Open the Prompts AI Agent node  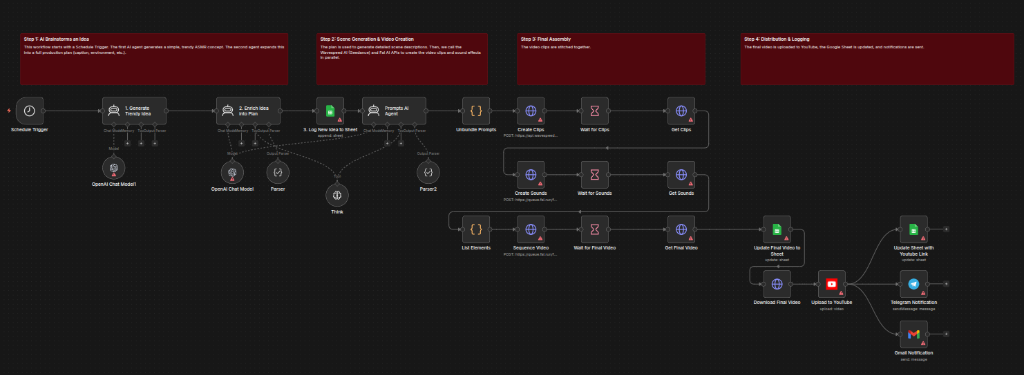click(x=394, y=111)
